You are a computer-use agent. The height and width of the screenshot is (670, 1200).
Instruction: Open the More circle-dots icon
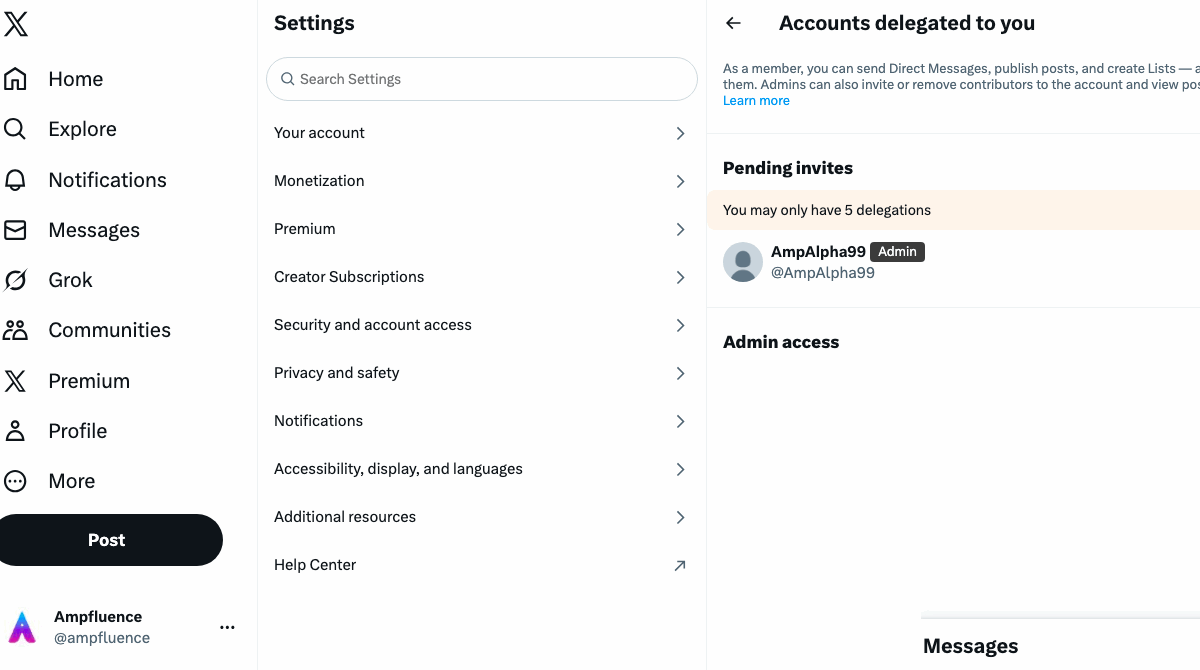(16, 481)
